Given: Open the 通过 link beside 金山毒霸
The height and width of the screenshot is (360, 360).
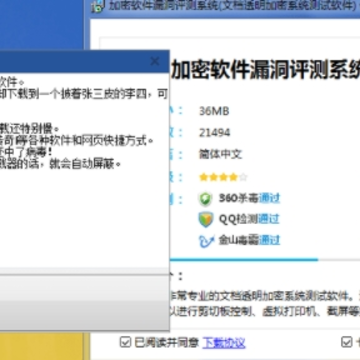Looking at the screenshot, I should (x=269, y=240).
